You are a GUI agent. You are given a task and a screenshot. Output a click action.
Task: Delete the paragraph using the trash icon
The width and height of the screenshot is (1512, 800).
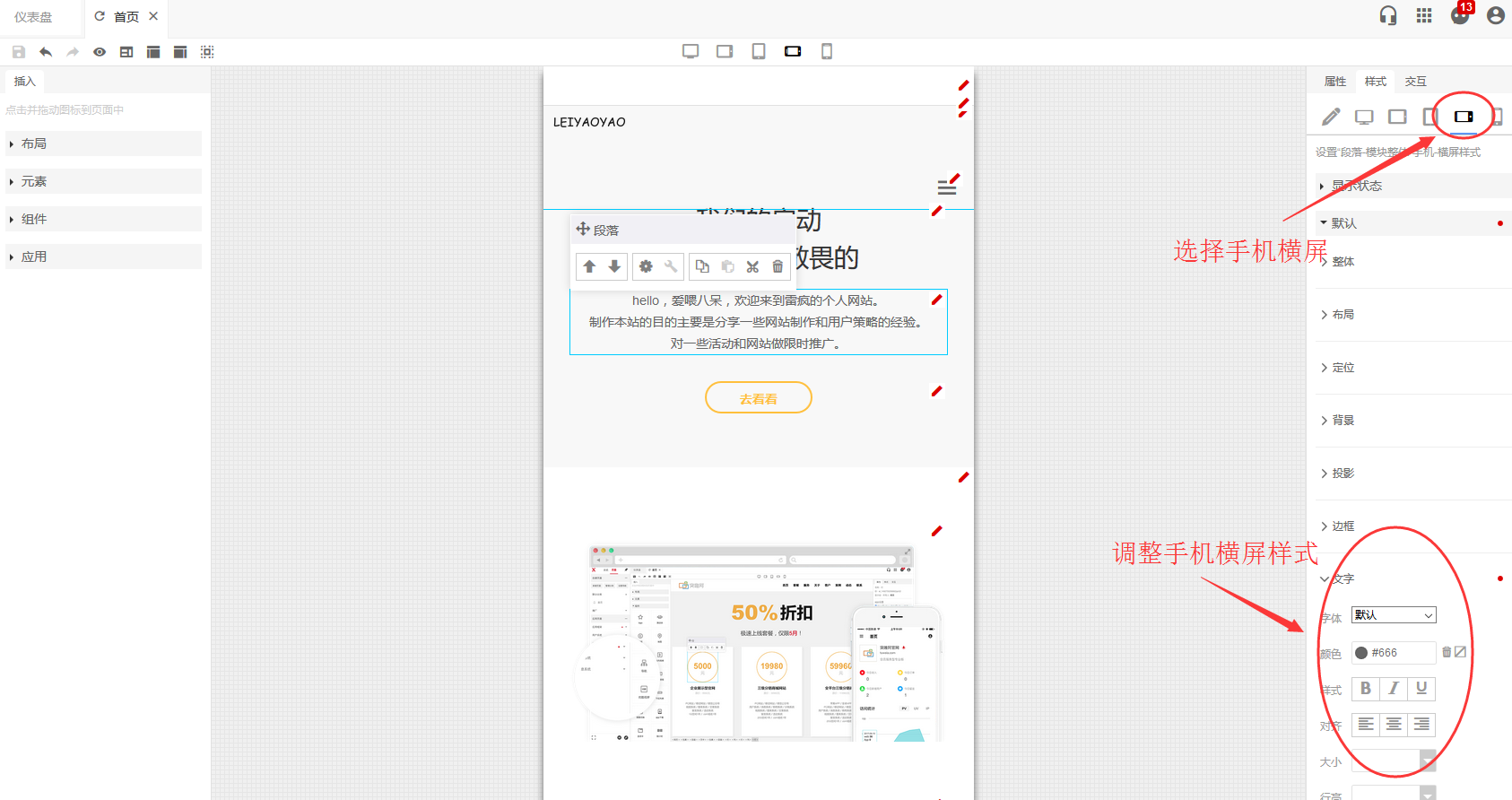click(778, 266)
